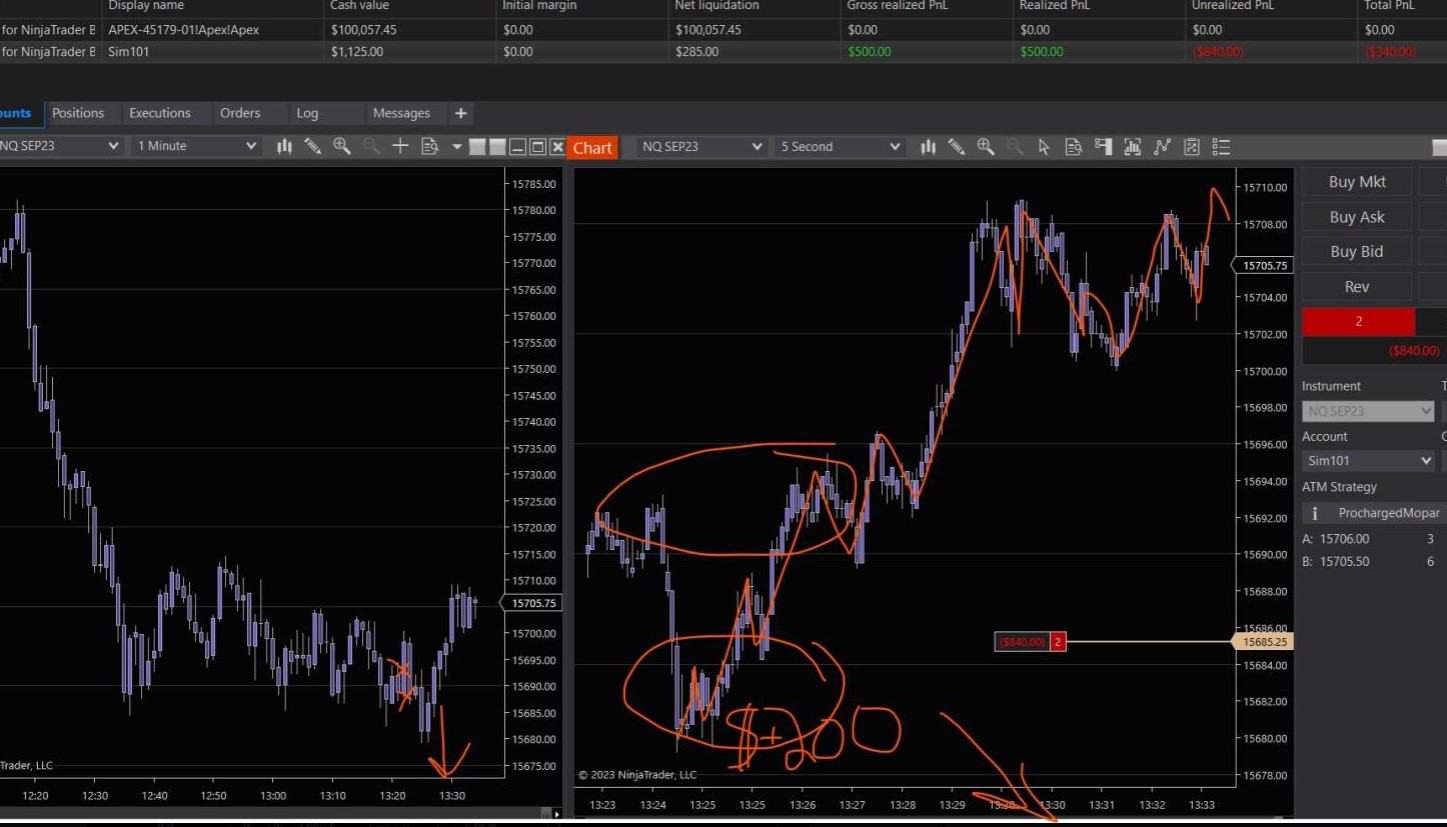Click Sim101 net liquidation $285.00
The width and height of the screenshot is (1447, 827).
pyautogui.click(x=697, y=52)
